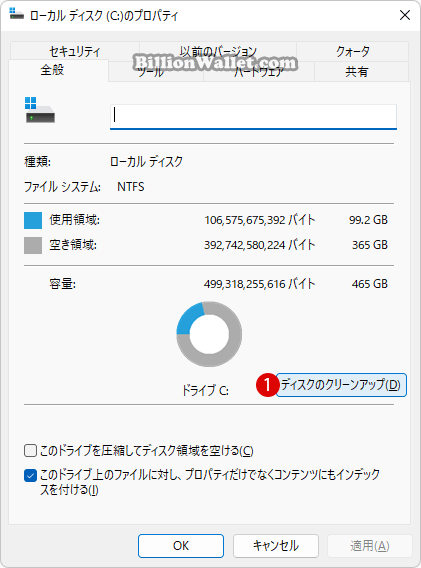Select the クォータ tab

(353, 51)
